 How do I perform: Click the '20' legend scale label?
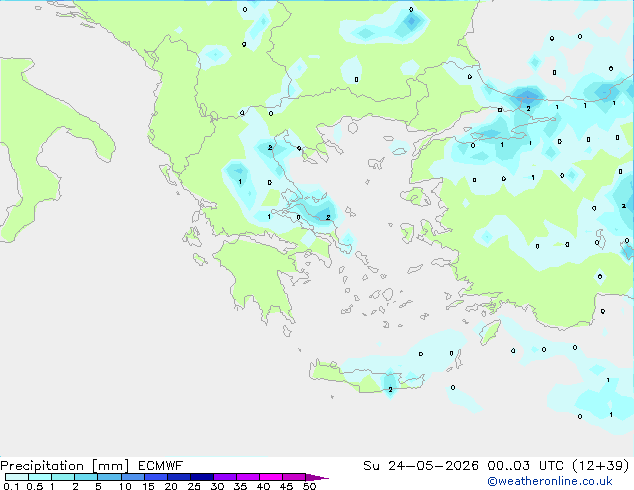click(171, 486)
